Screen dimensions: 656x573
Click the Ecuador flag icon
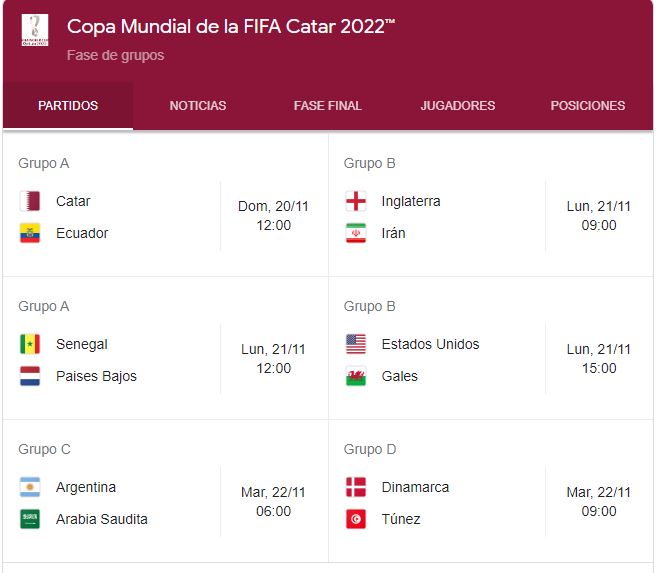[x=30, y=233]
